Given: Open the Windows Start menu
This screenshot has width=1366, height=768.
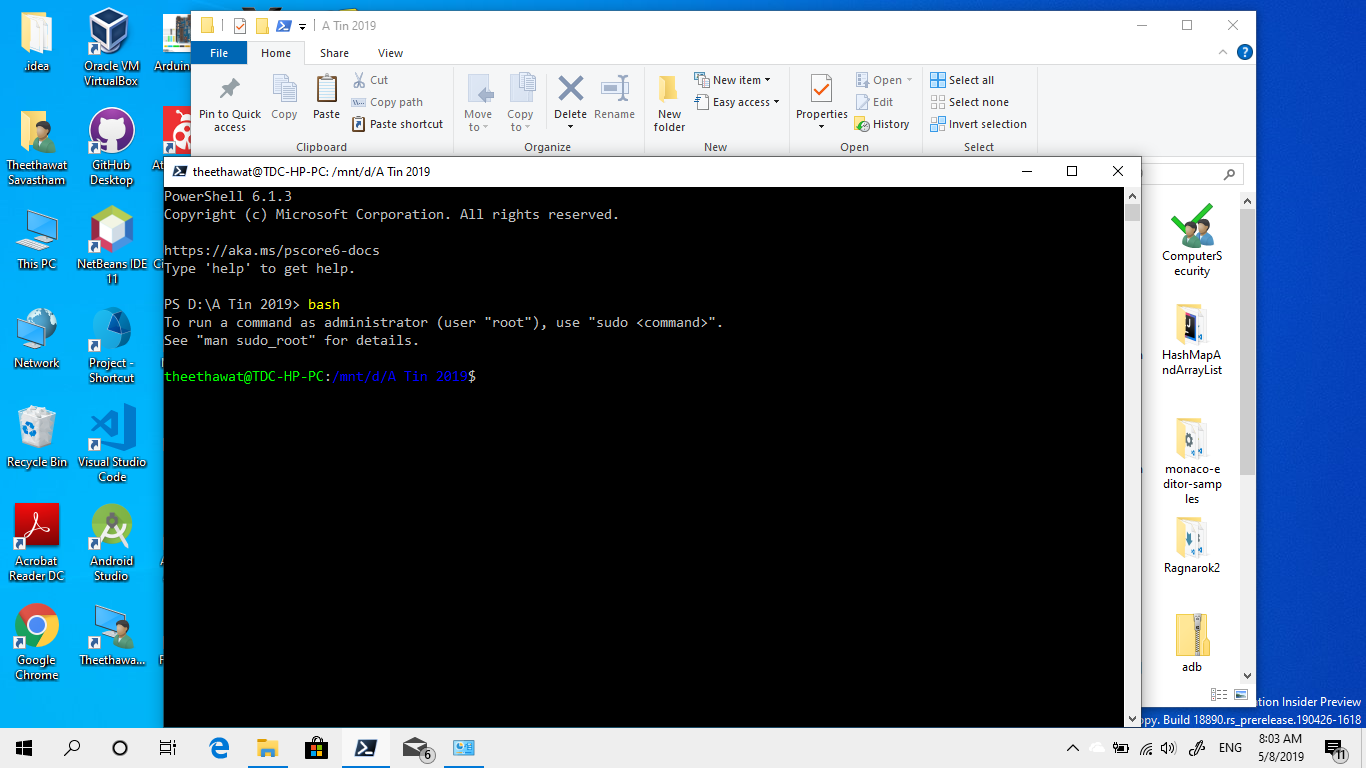Looking at the screenshot, I should coord(24,748).
